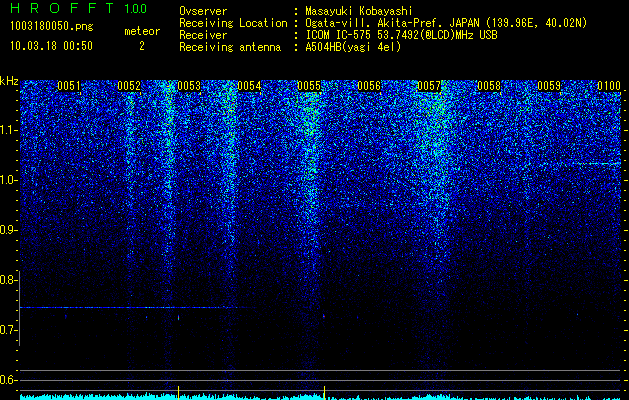629x400 pixels.
Task: Click the gray vertical bracket beside 0.8 kHz
Action: point(20,308)
